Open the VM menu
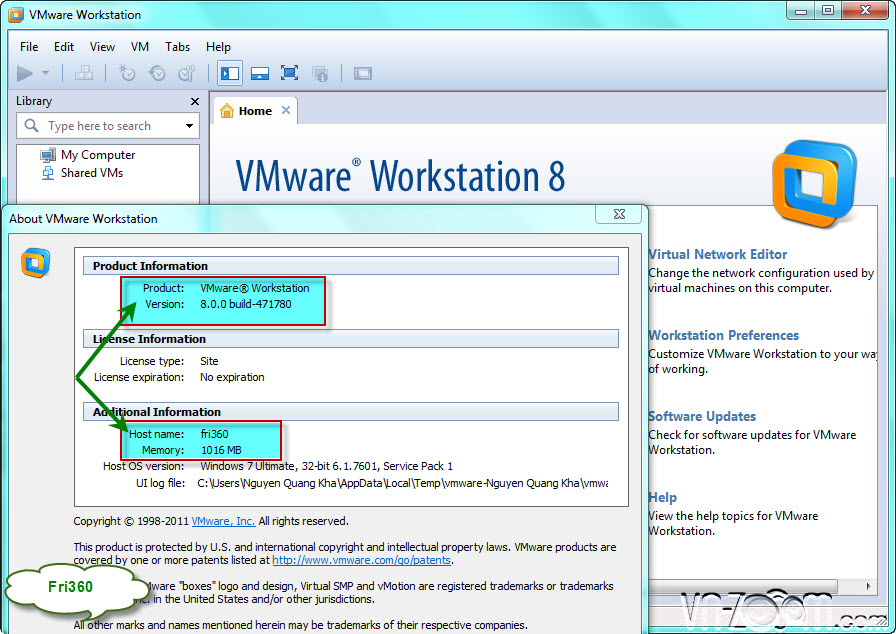The width and height of the screenshot is (896, 634). coord(140,47)
